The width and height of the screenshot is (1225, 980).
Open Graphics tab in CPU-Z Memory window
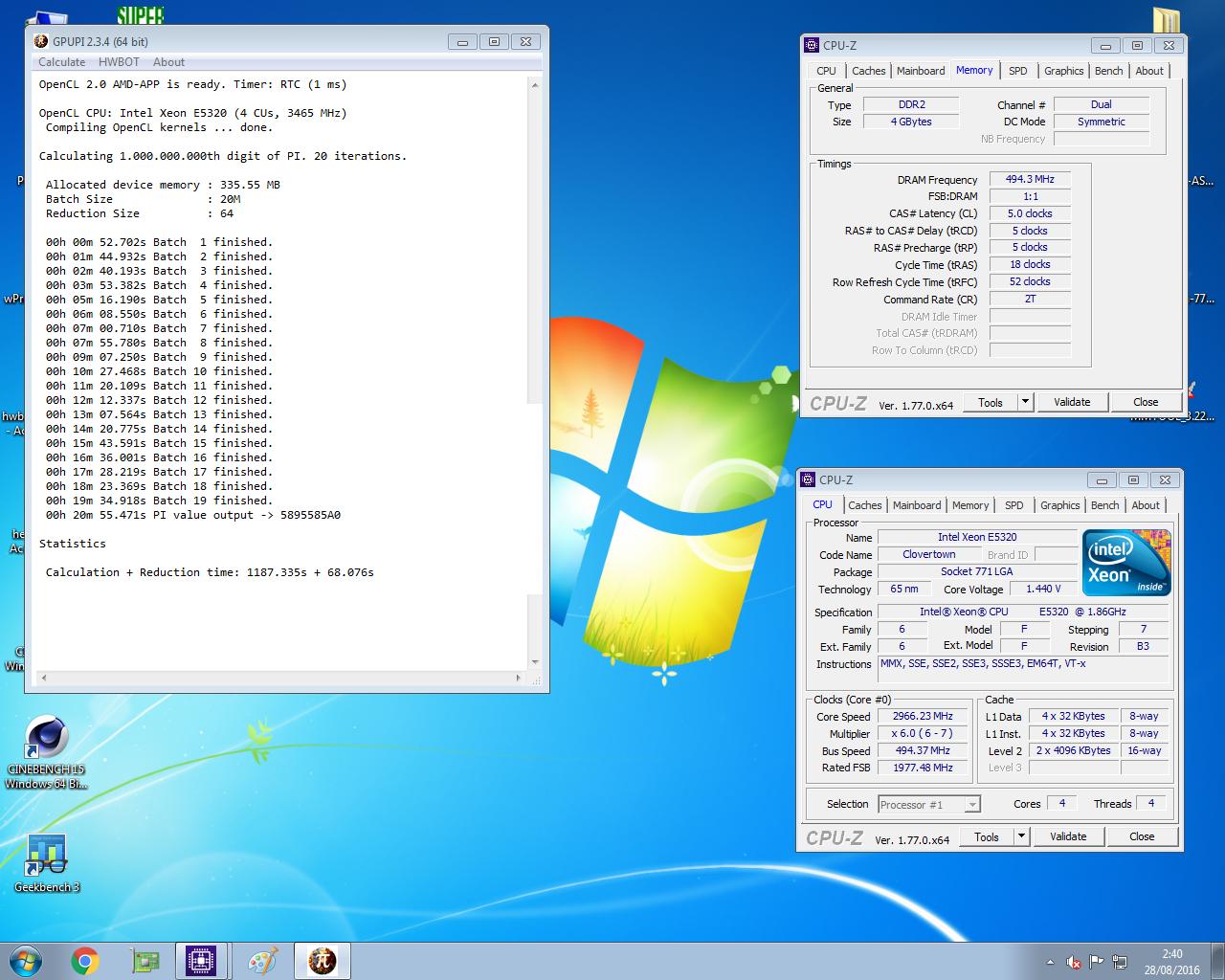[x=1063, y=71]
